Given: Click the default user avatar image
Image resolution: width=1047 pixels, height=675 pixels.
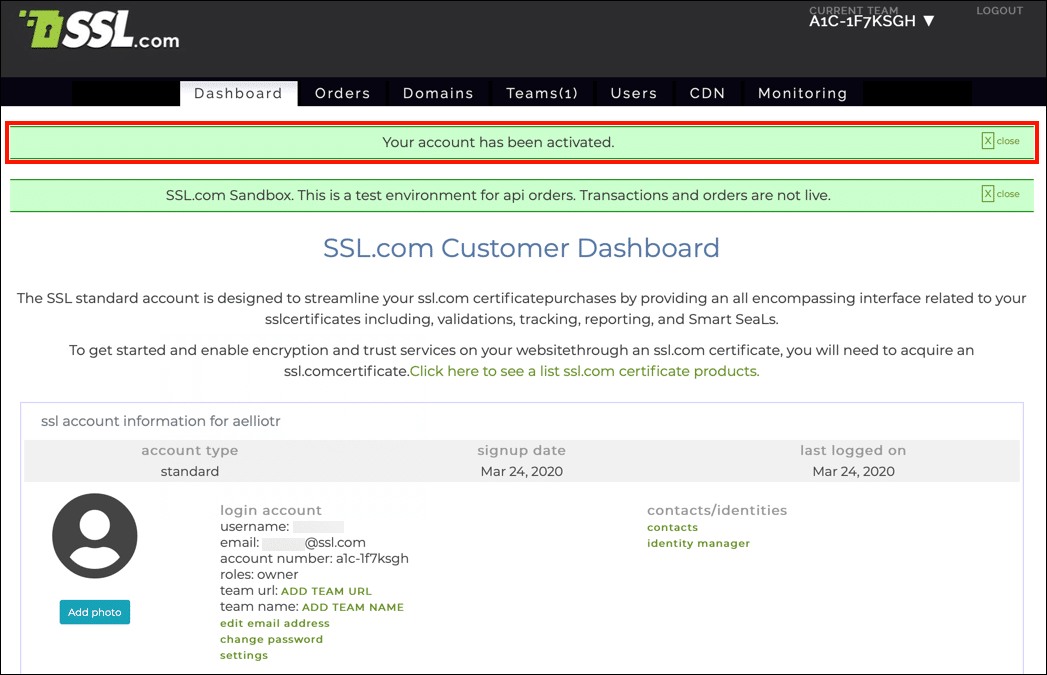Looking at the screenshot, I should (94, 537).
